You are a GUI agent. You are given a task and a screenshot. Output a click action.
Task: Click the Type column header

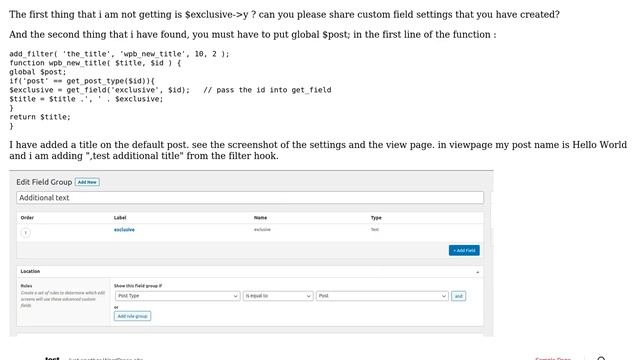pyautogui.click(x=376, y=218)
